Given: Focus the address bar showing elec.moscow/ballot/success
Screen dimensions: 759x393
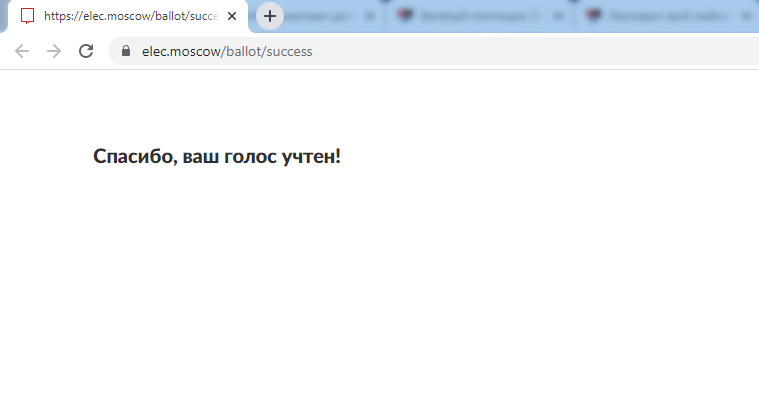Looking at the screenshot, I should coord(433,51).
